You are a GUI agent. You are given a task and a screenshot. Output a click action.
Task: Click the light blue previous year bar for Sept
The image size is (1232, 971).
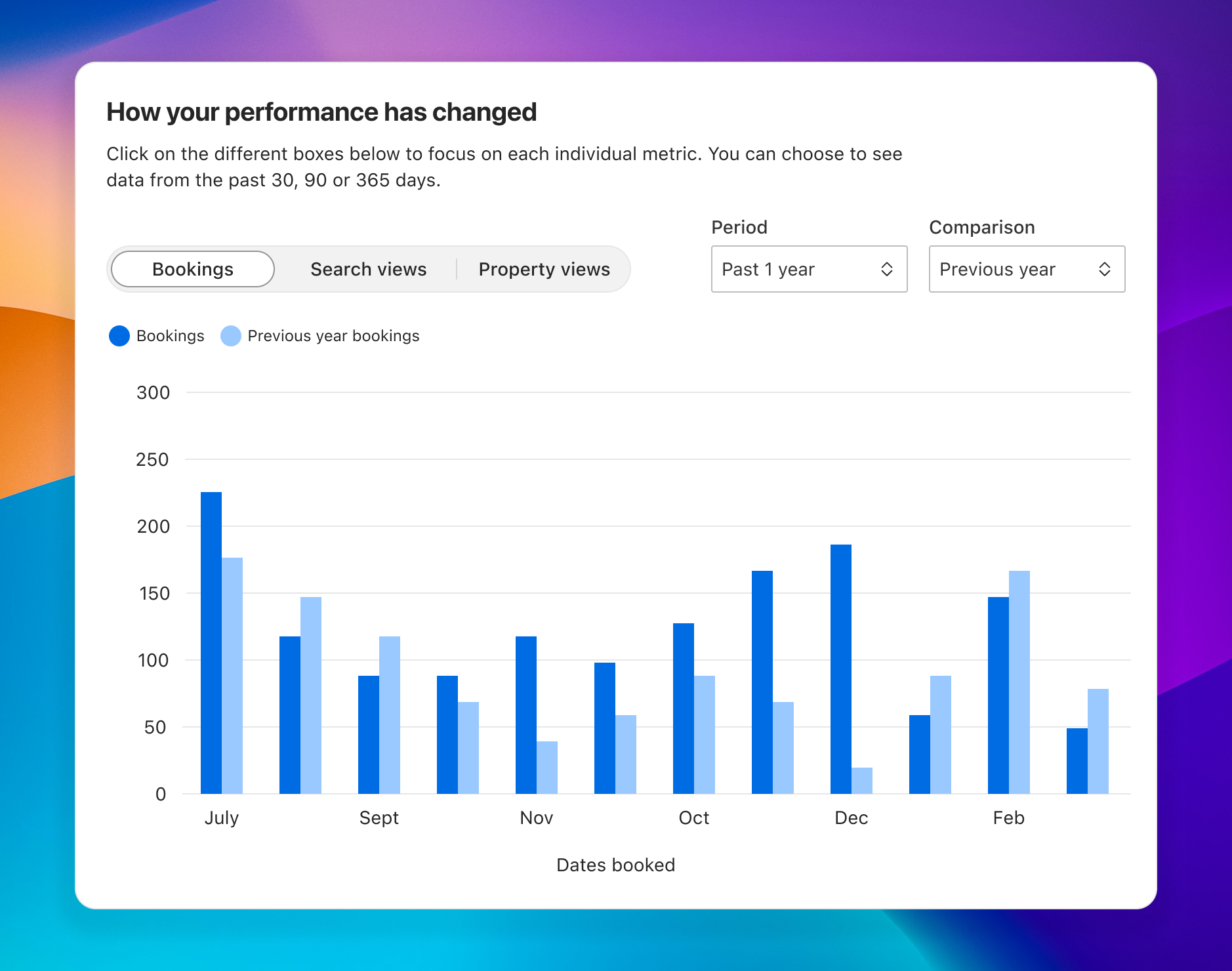tap(390, 715)
